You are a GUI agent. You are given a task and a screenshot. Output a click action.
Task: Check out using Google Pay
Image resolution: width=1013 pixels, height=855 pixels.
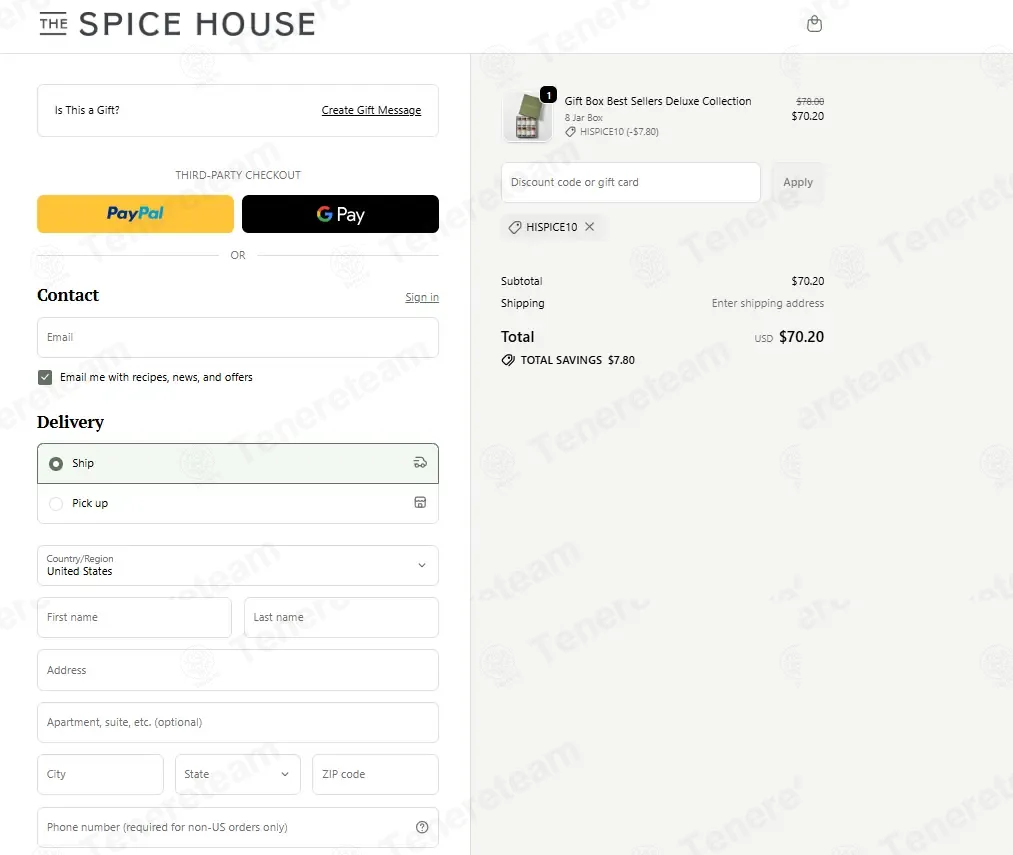pos(340,214)
